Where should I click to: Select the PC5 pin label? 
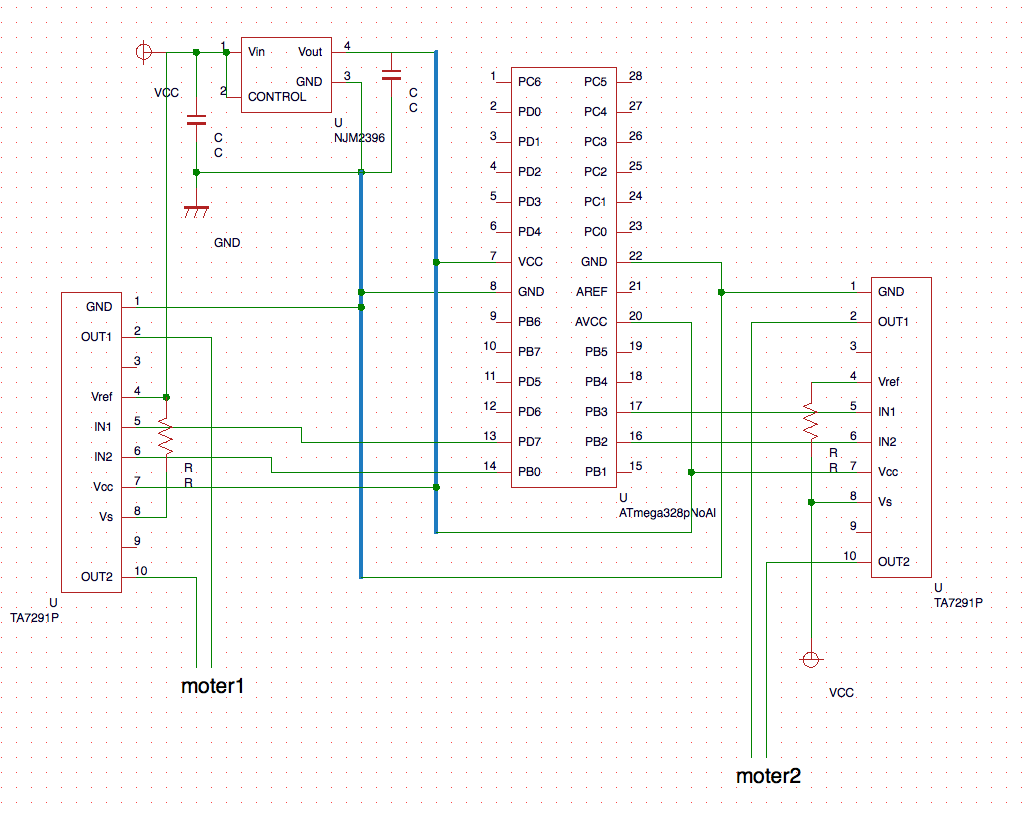tap(595, 82)
